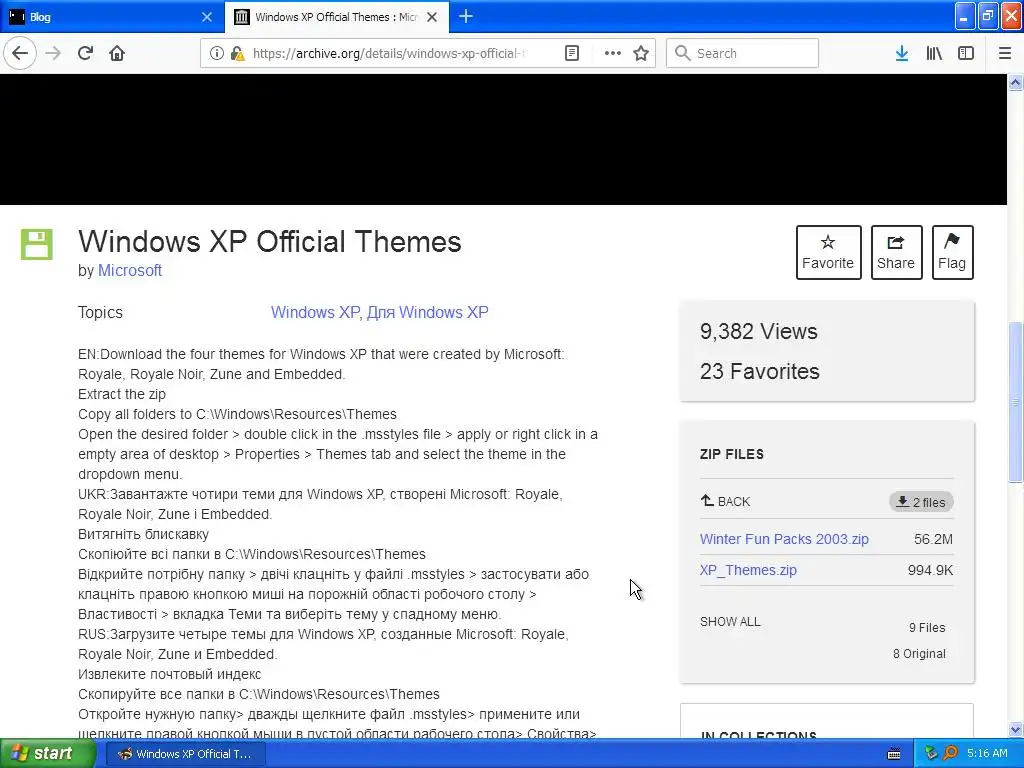Image resolution: width=1024 pixels, height=768 pixels.
Task: Download Winter Fun Packs 2003.zip
Action: [x=784, y=539]
